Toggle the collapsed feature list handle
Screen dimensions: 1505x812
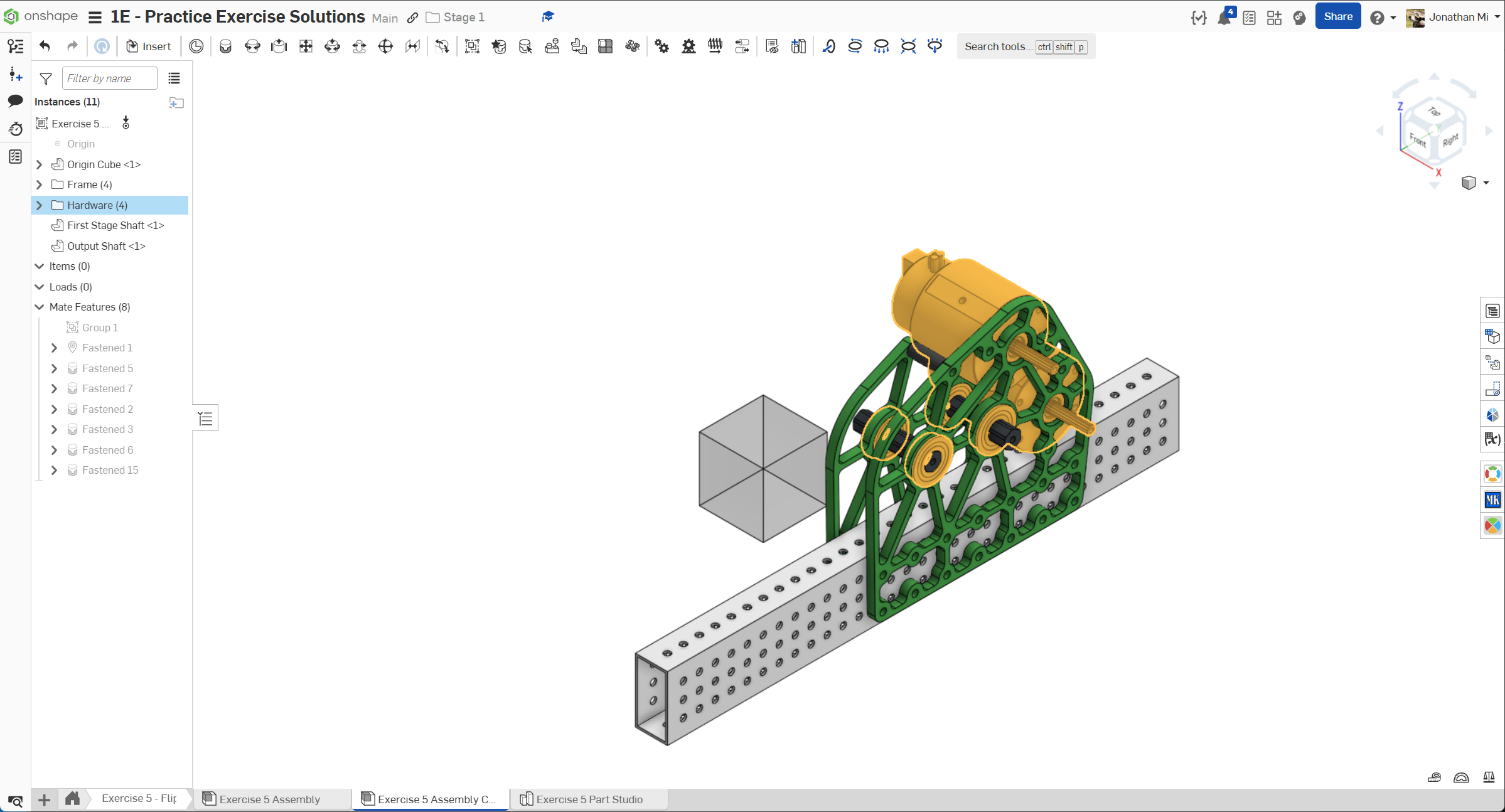(205, 419)
